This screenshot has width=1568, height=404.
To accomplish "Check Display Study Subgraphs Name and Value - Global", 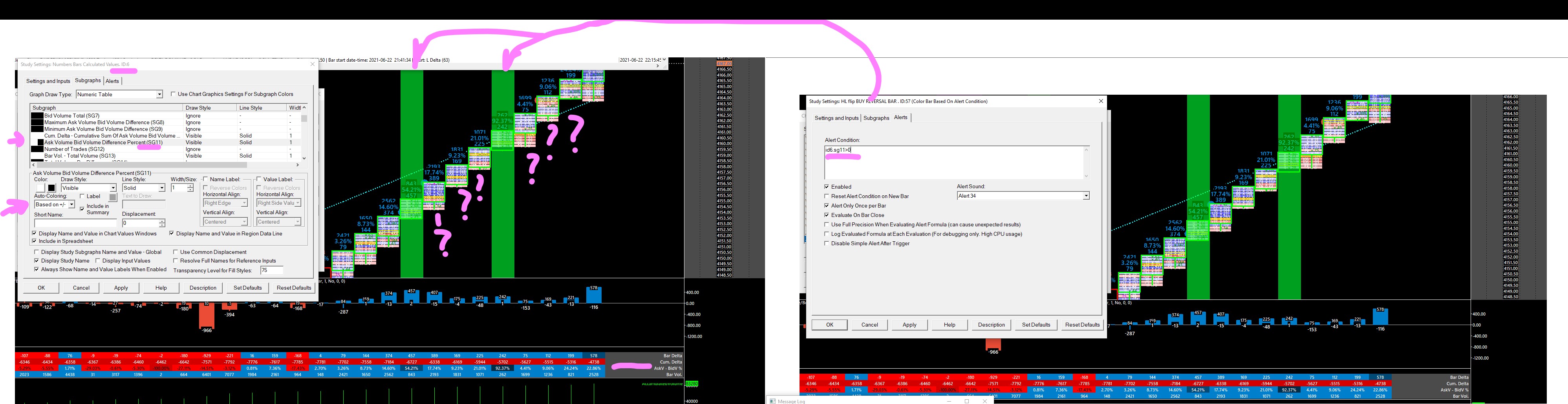I will point(37,252).
